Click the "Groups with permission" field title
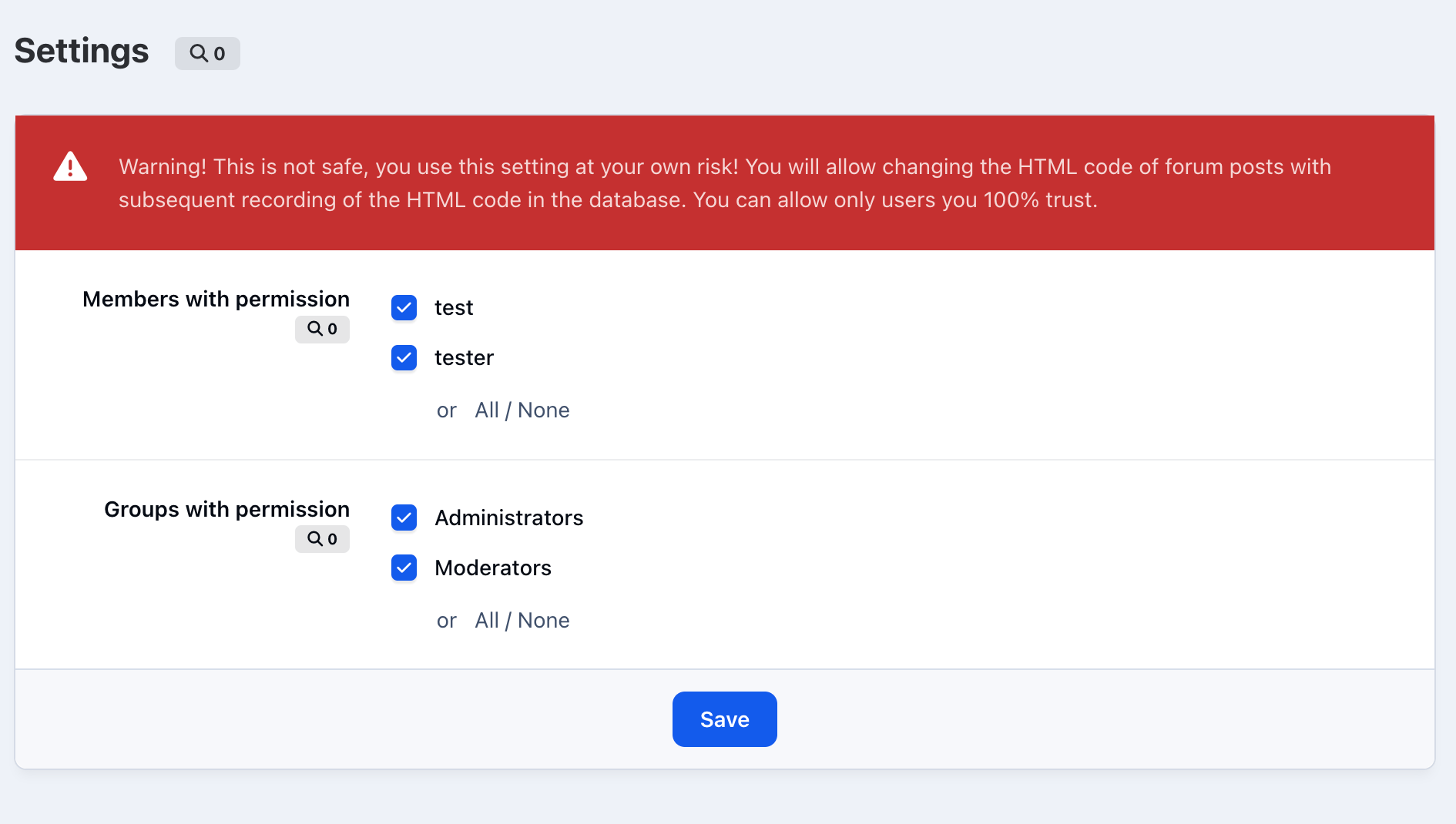This screenshot has height=824, width=1456. (x=226, y=509)
